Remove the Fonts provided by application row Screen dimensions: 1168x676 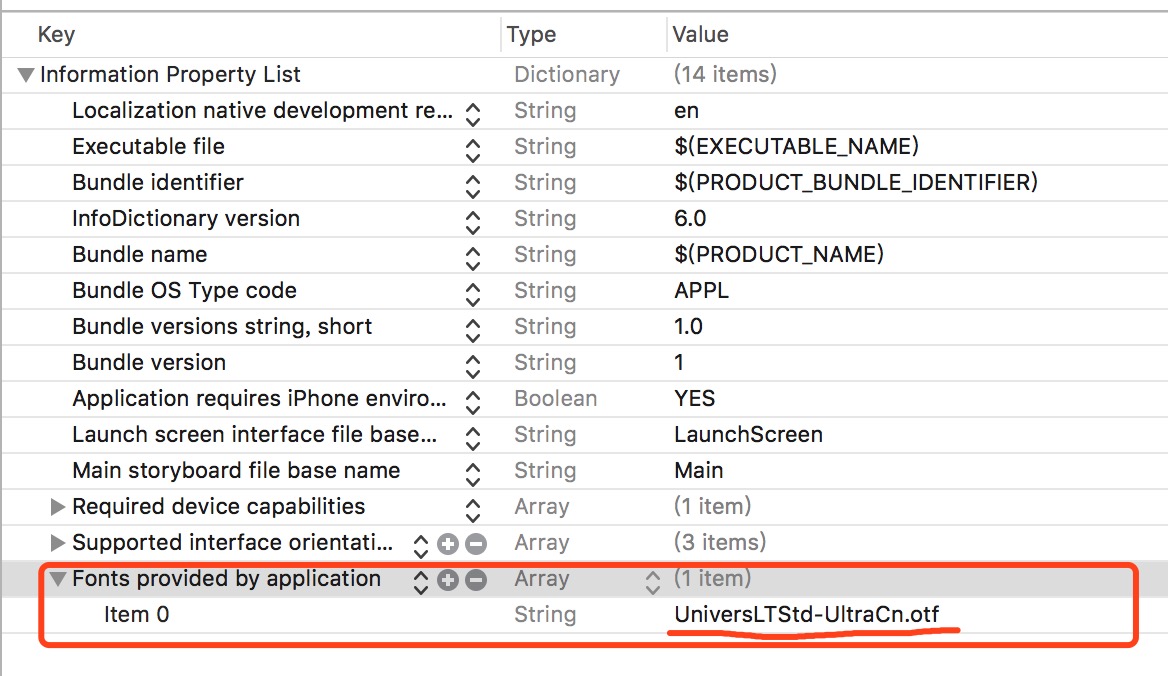[x=476, y=580]
